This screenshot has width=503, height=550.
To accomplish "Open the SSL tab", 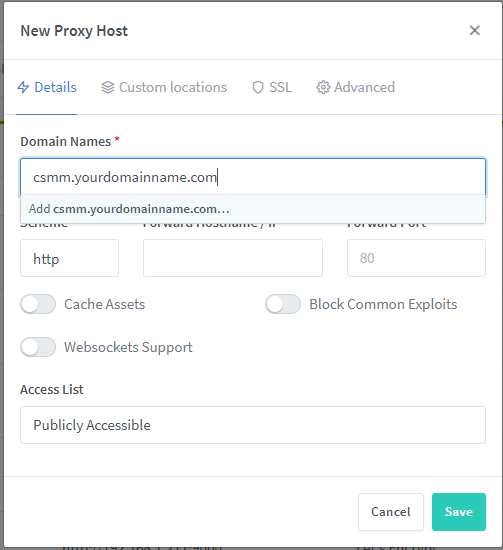I will 272,87.
